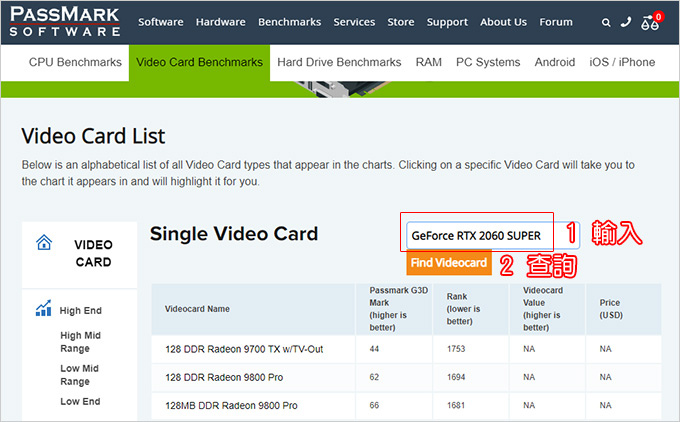Select Low Mid Range in the sidebar
The image size is (680, 422).
pos(79,375)
